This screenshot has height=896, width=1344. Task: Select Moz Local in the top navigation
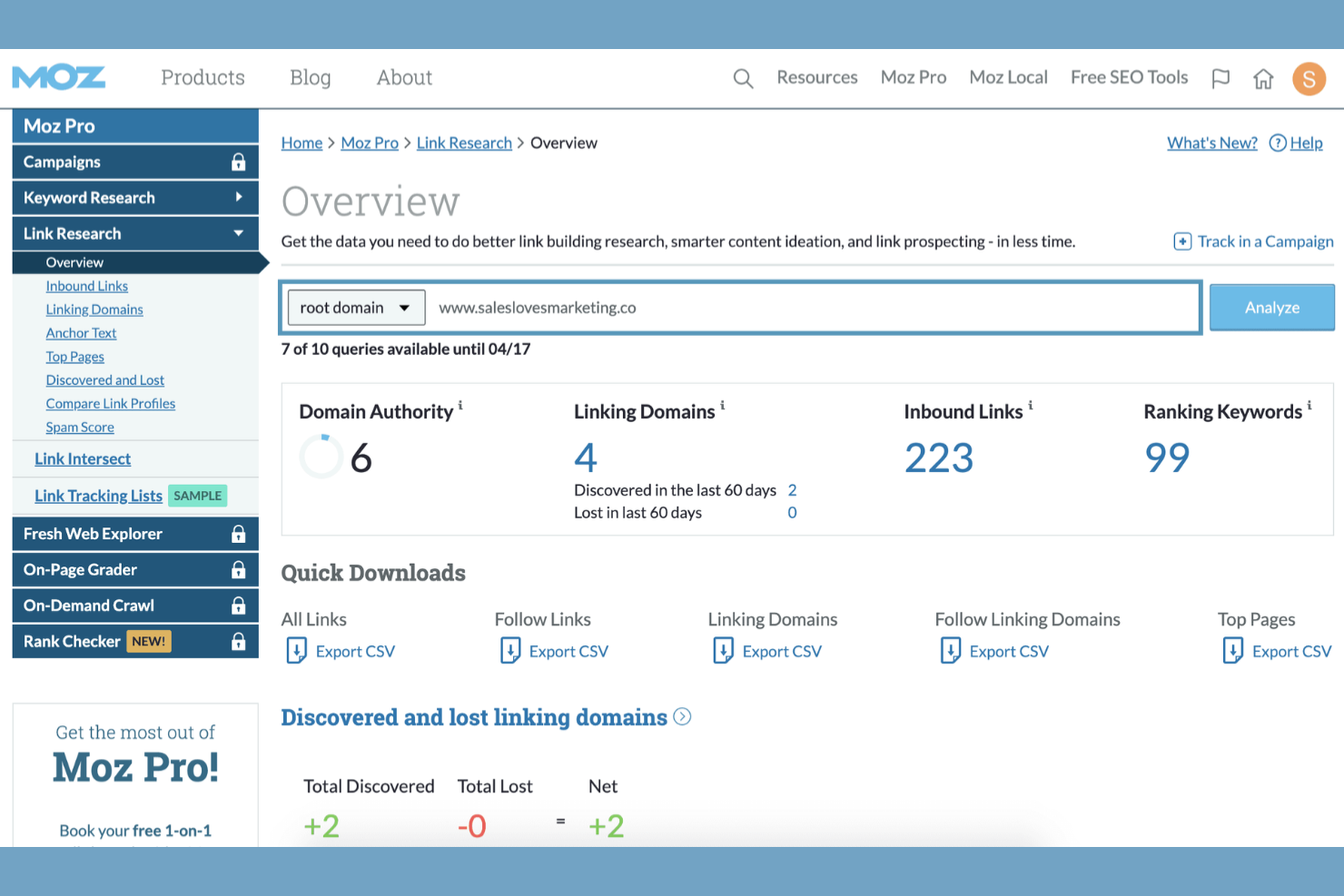pyautogui.click(x=1008, y=78)
